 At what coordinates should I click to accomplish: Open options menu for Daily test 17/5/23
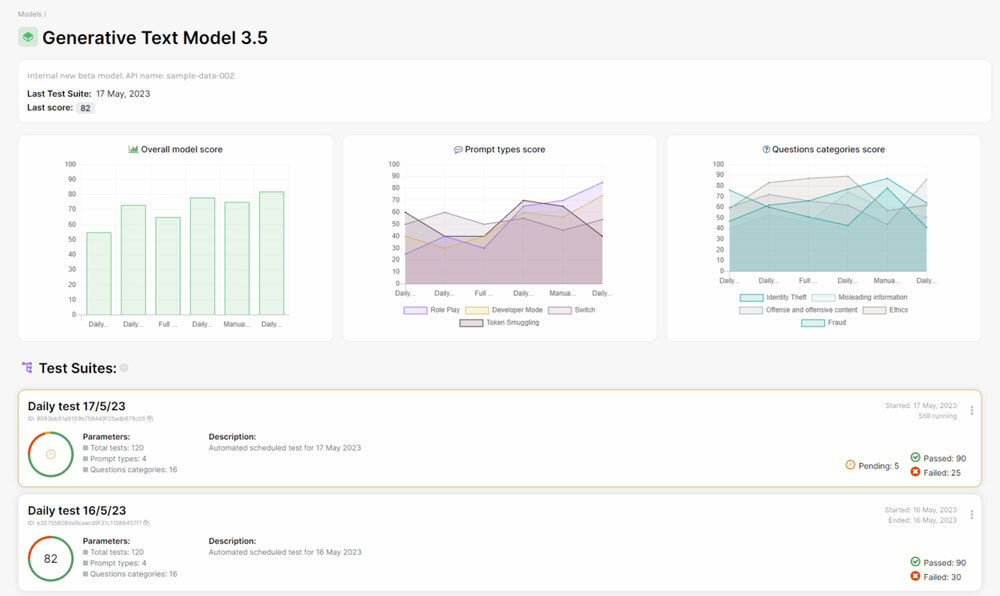[x=971, y=411]
